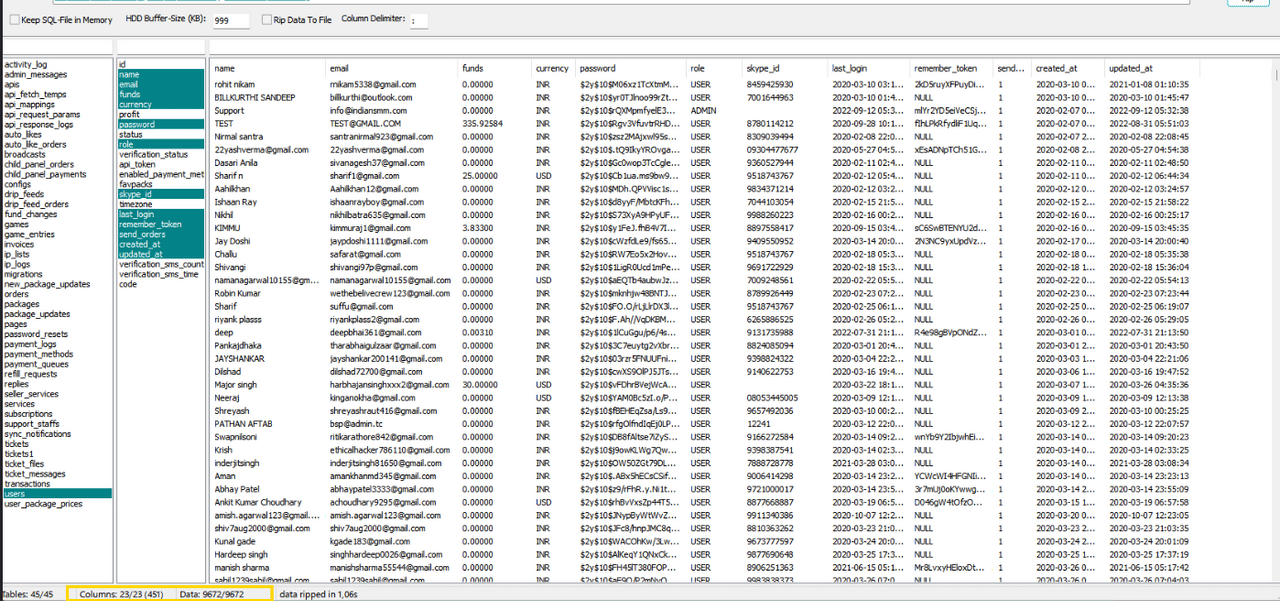
Task: Select the api_fetch_temps table
Action: (35, 94)
